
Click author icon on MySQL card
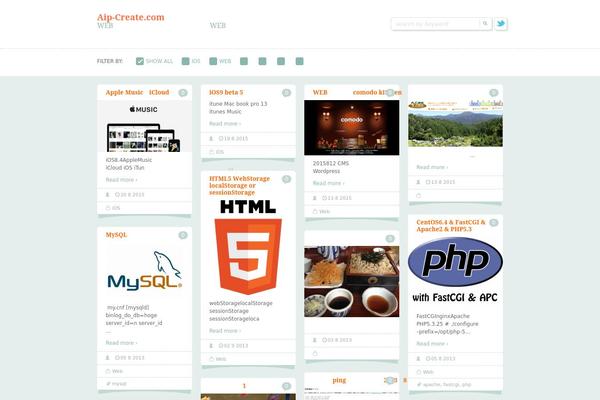(x=108, y=358)
